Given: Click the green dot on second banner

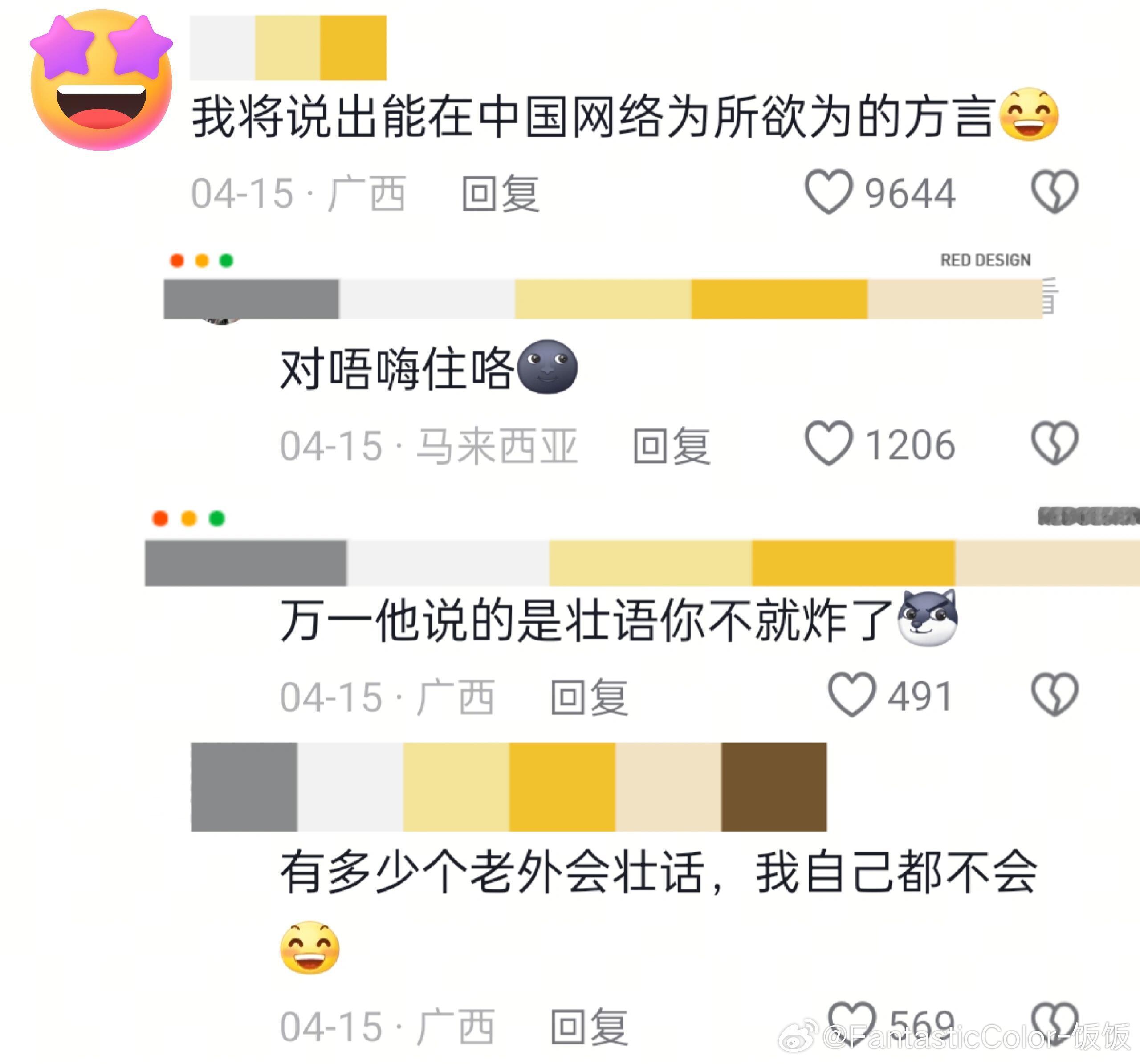Looking at the screenshot, I should pos(217,518).
